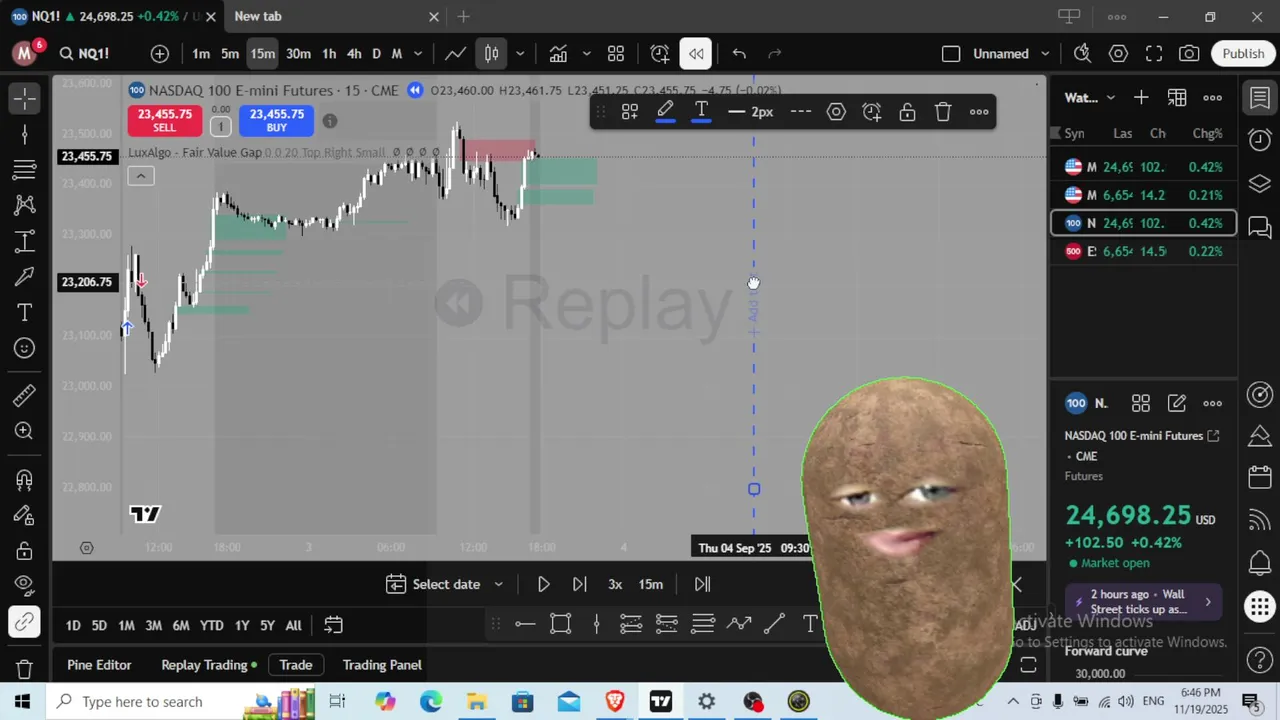Take a chart snapshot with the camera
The height and width of the screenshot is (720, 1280).
pyautogui.click(x=1189, y=54)
